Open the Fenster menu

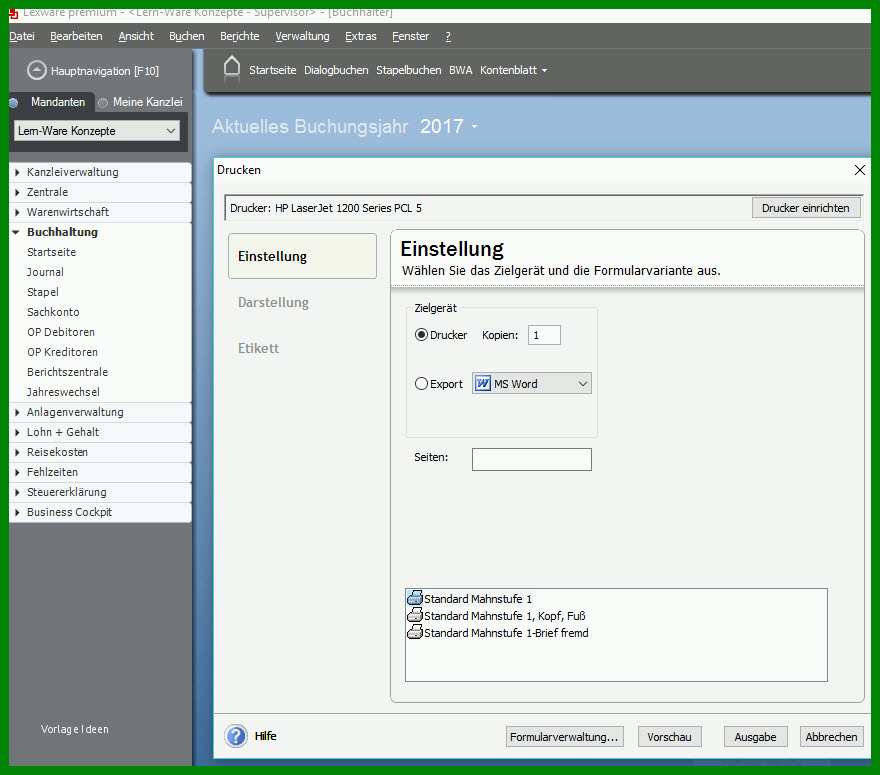click(410, 36)
